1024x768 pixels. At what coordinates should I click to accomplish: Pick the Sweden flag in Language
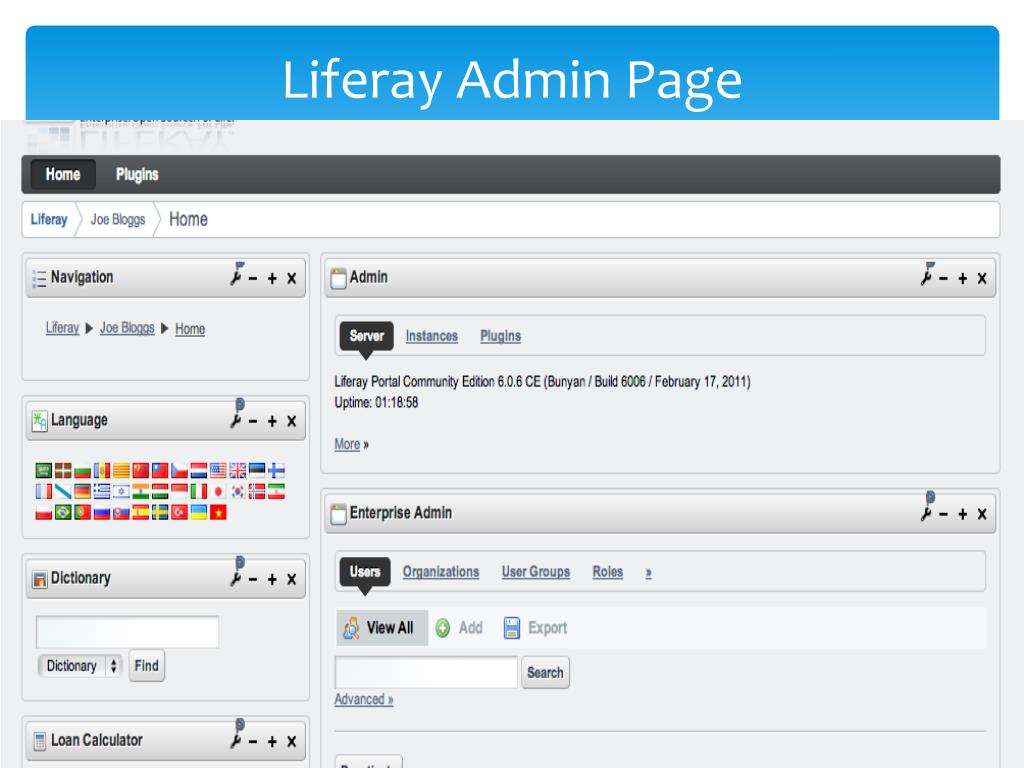(160, 512)
